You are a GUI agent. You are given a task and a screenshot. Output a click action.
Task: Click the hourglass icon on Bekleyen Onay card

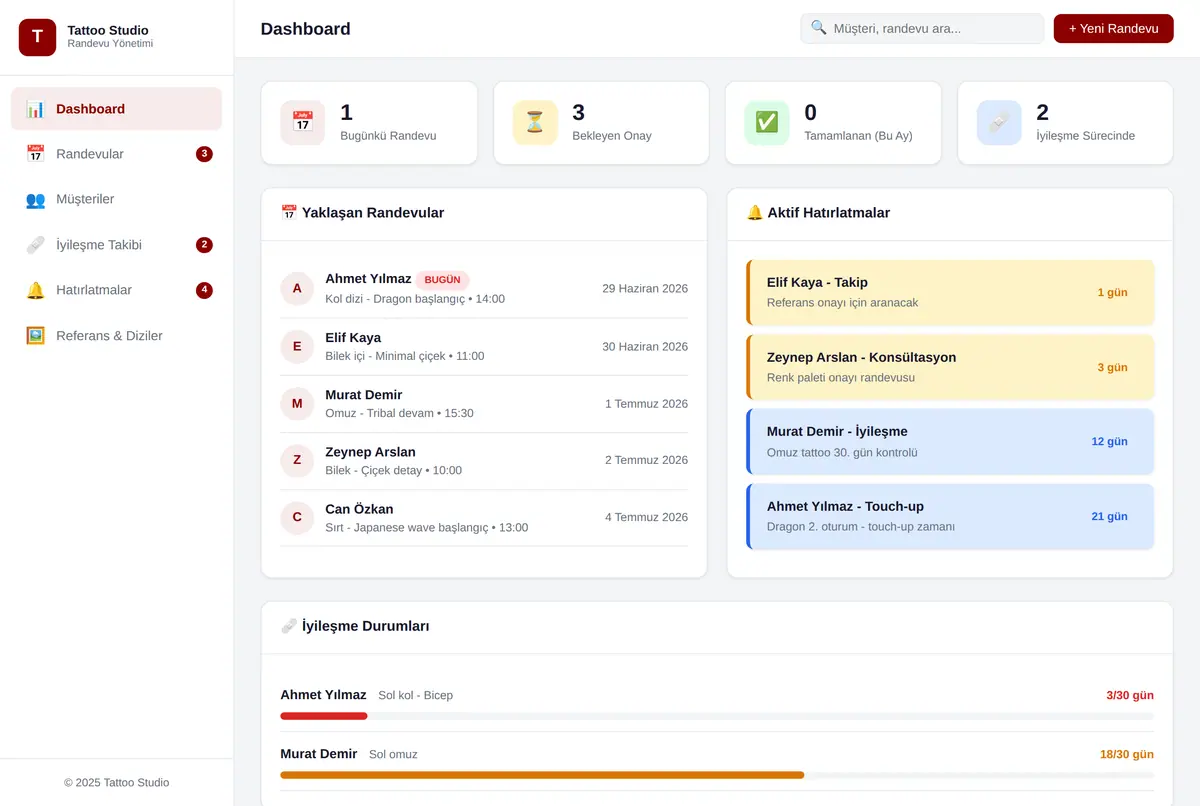pyautogui.click(x=534, y=122)
